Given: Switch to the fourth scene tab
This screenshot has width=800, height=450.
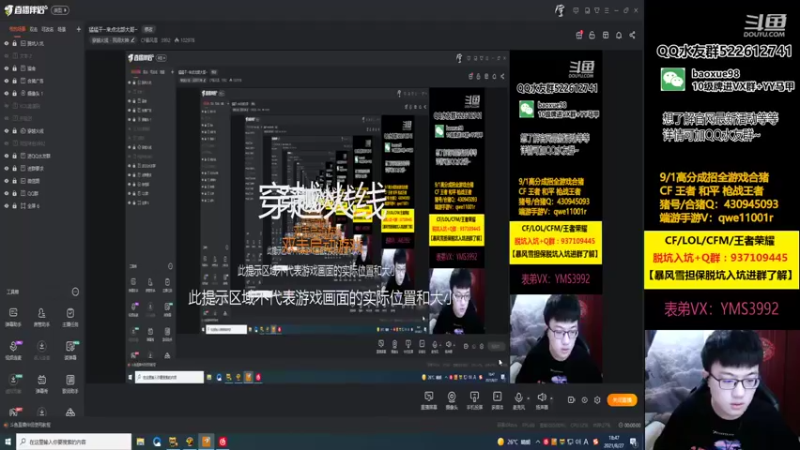Looking at the screenshot, I should point(62,30).
